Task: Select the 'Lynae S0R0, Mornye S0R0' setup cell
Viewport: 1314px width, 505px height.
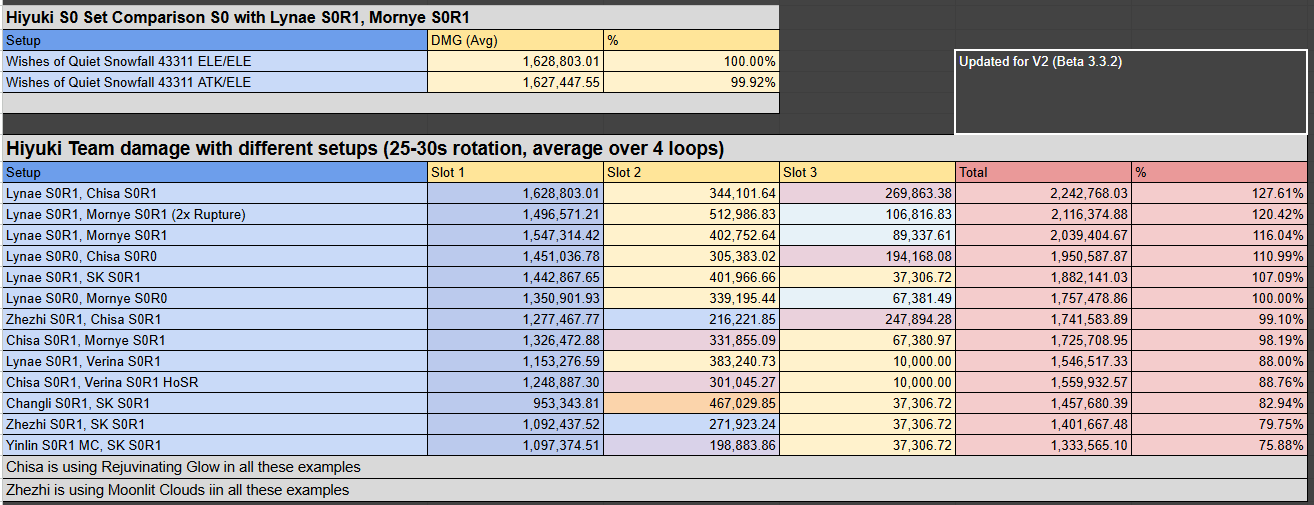Action: coord(215,298)
